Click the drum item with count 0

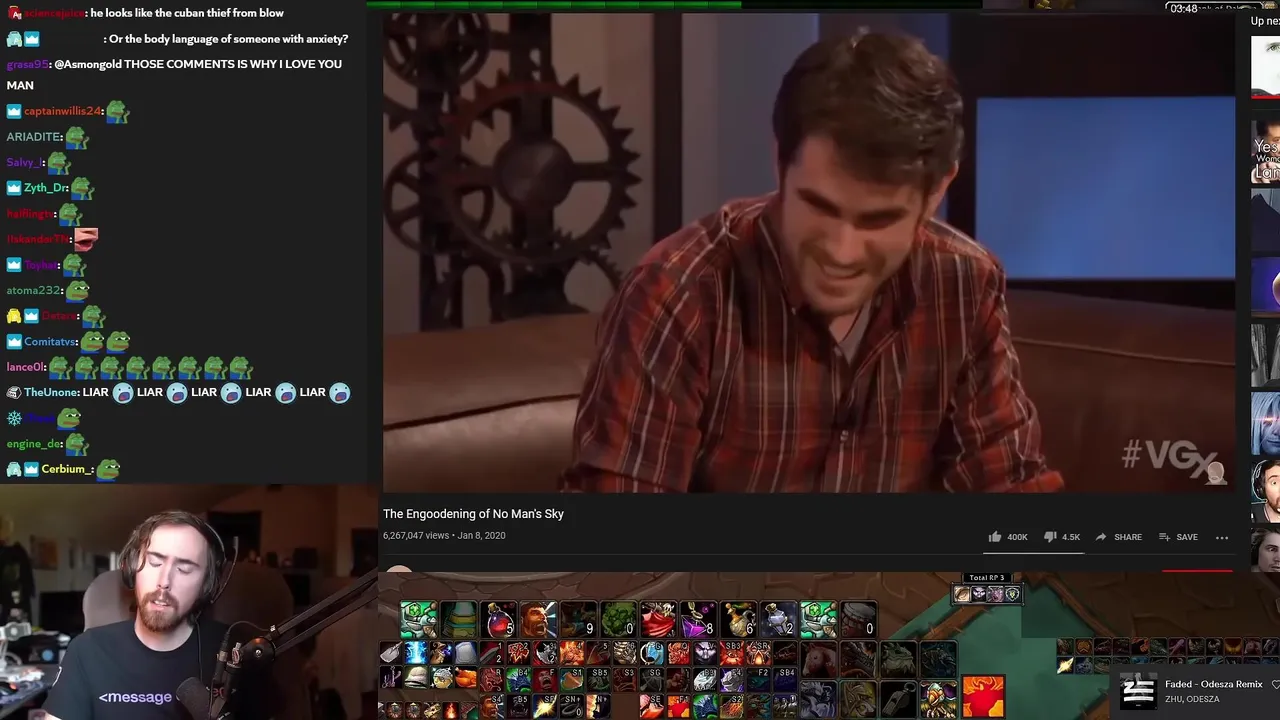[x=859, y=620]
